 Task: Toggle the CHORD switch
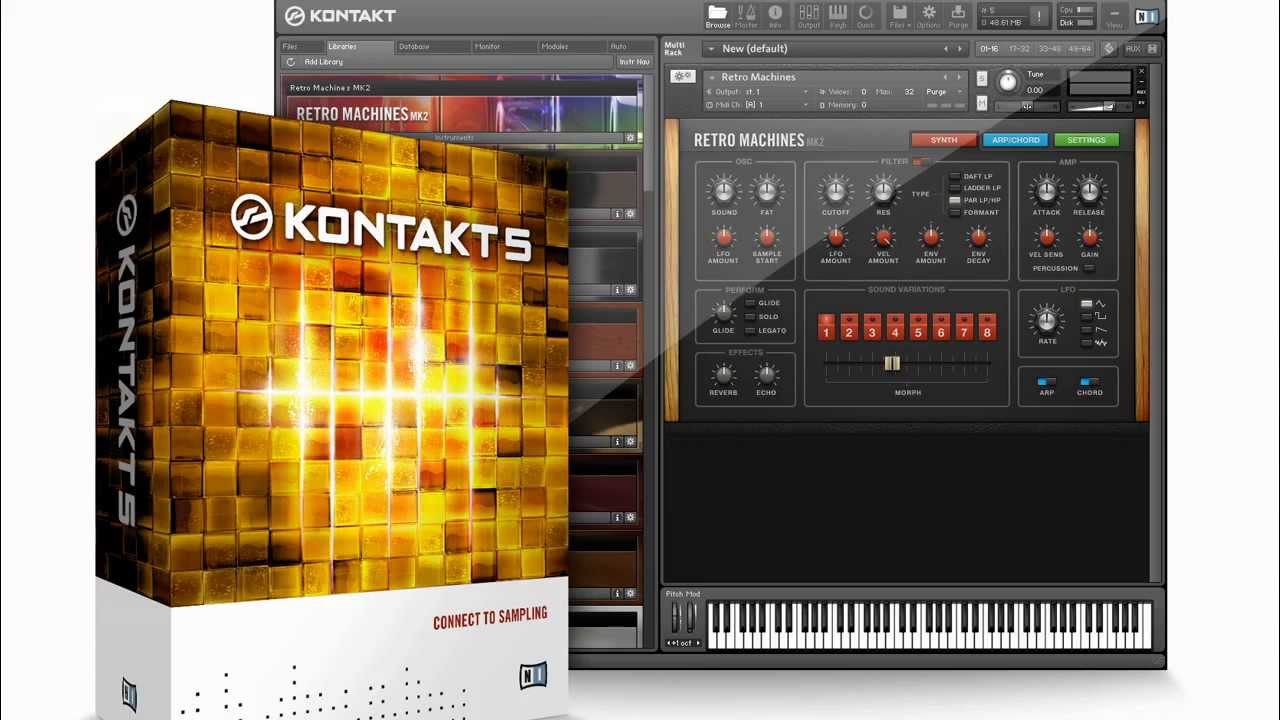pos(1089,381)
